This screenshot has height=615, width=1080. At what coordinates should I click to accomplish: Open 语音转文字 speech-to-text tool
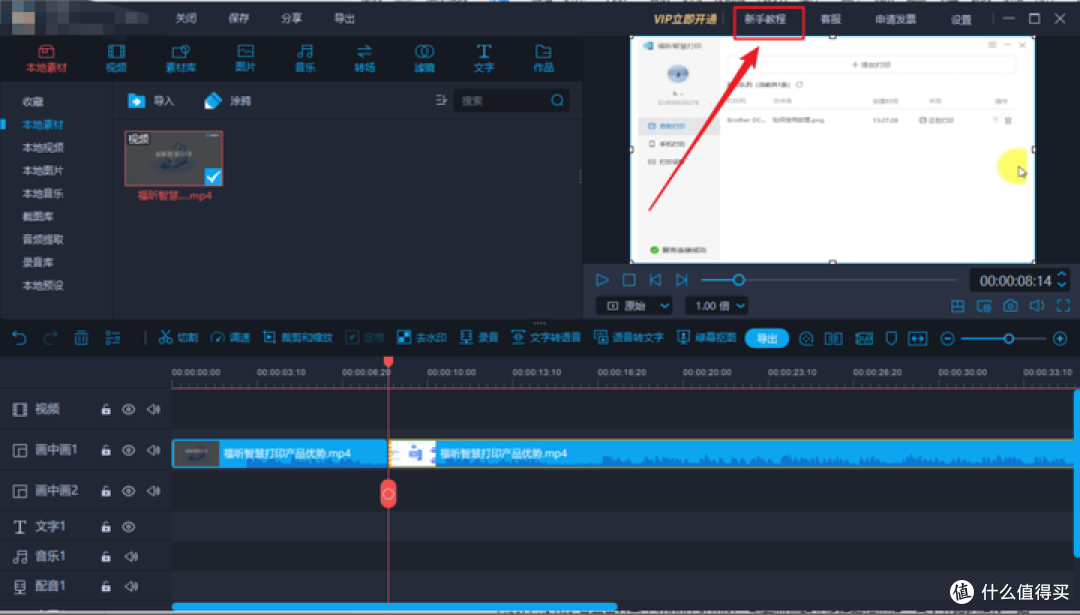click(x=629, y=337)
